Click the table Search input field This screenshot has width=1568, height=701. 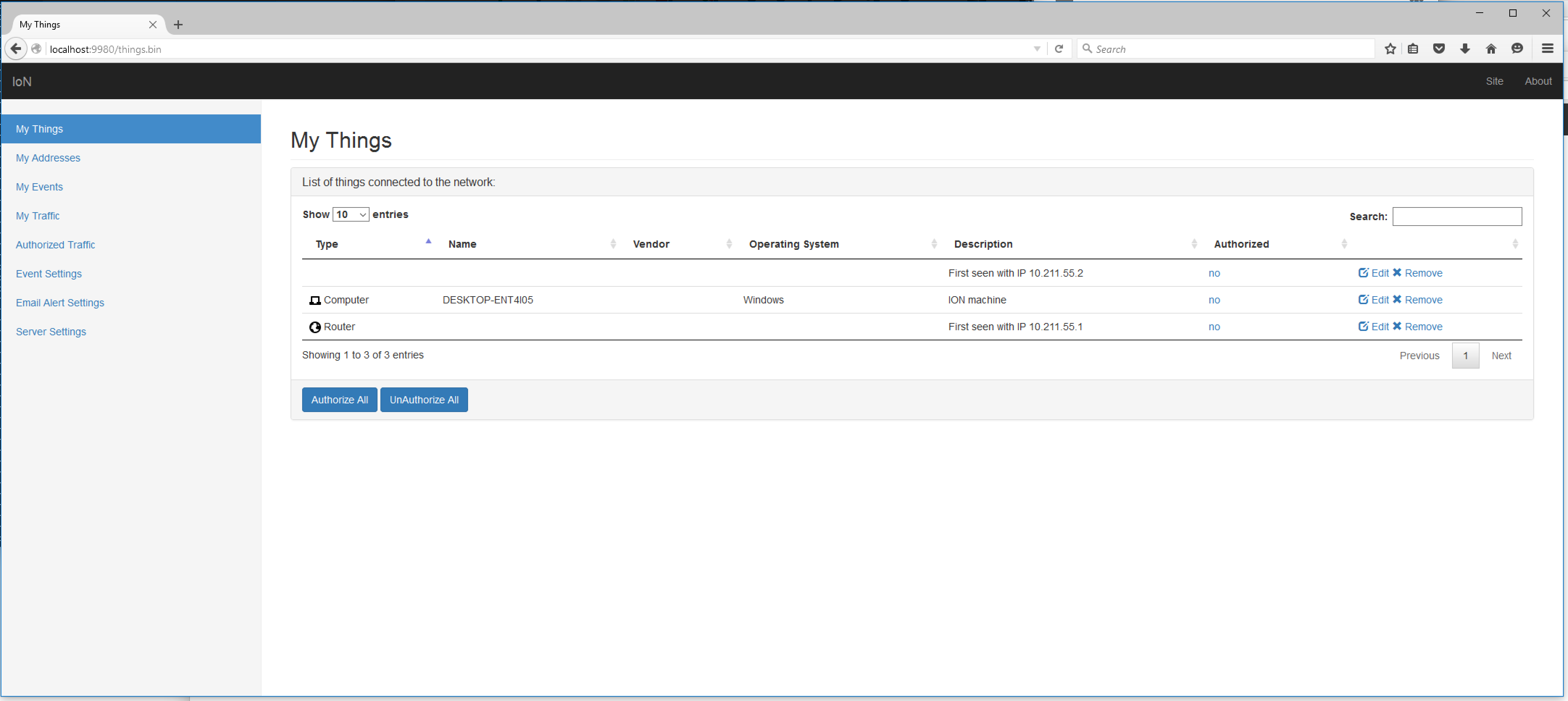click(x=1457, y=217)
